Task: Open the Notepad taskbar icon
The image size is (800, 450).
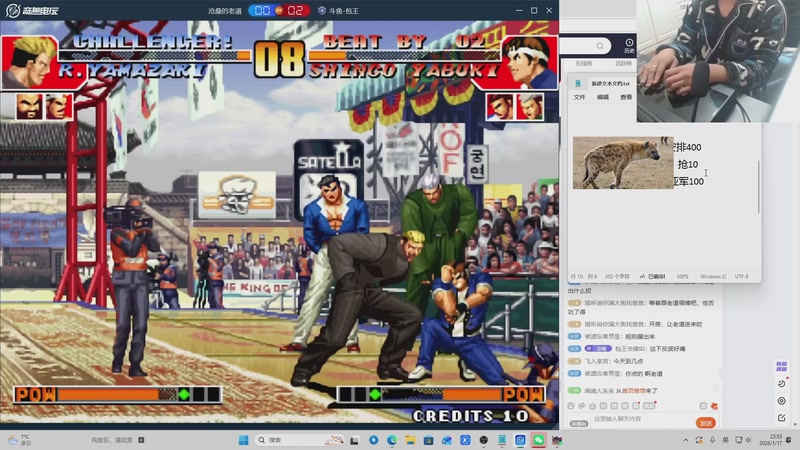Action: point(502,440)
